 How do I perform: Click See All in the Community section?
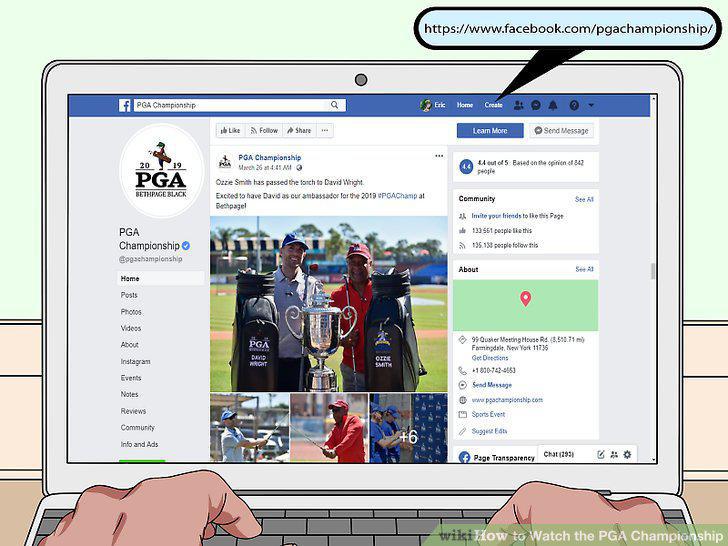(584, 199)
